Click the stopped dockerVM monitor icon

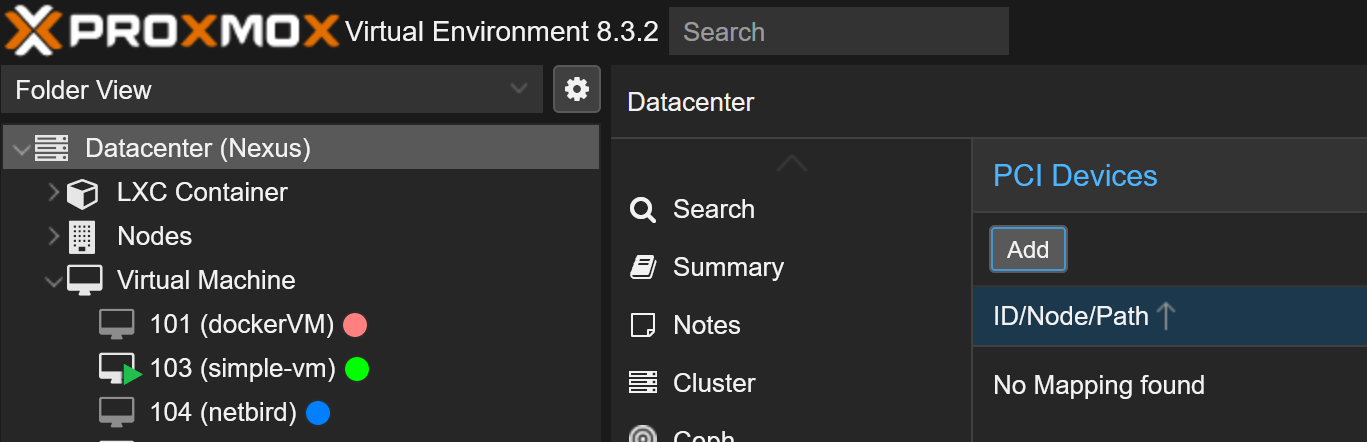pos(116,325)
